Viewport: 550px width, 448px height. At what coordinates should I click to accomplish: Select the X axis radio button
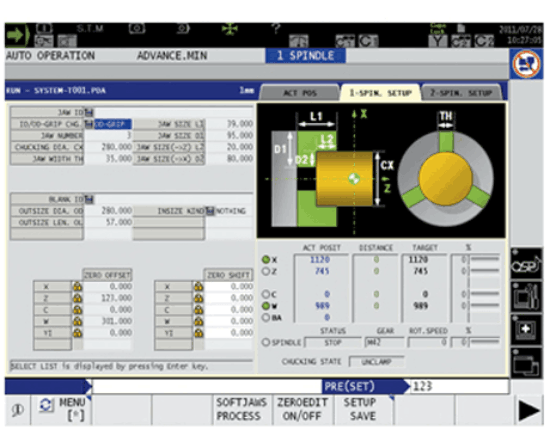266,260
